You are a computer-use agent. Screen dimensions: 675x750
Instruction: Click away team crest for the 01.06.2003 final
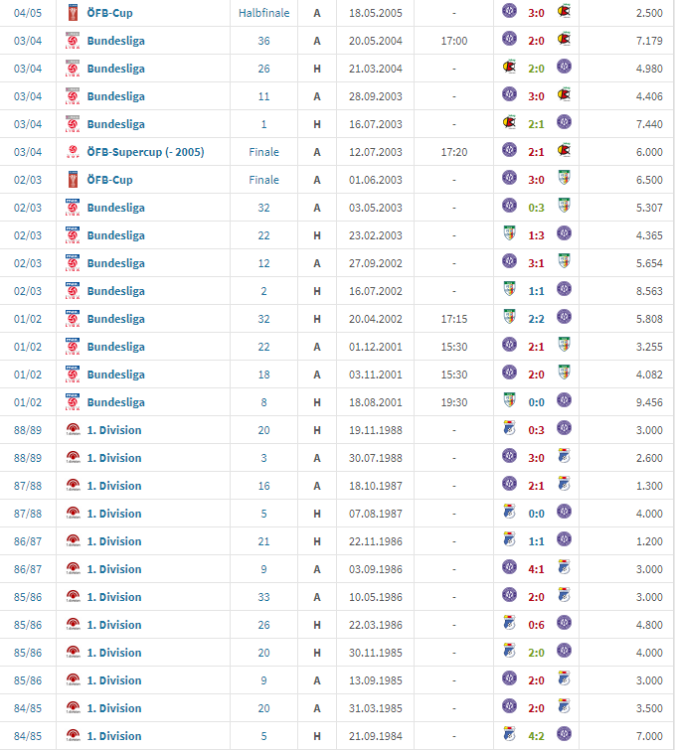pyautogui.click(x=564, y=180)
